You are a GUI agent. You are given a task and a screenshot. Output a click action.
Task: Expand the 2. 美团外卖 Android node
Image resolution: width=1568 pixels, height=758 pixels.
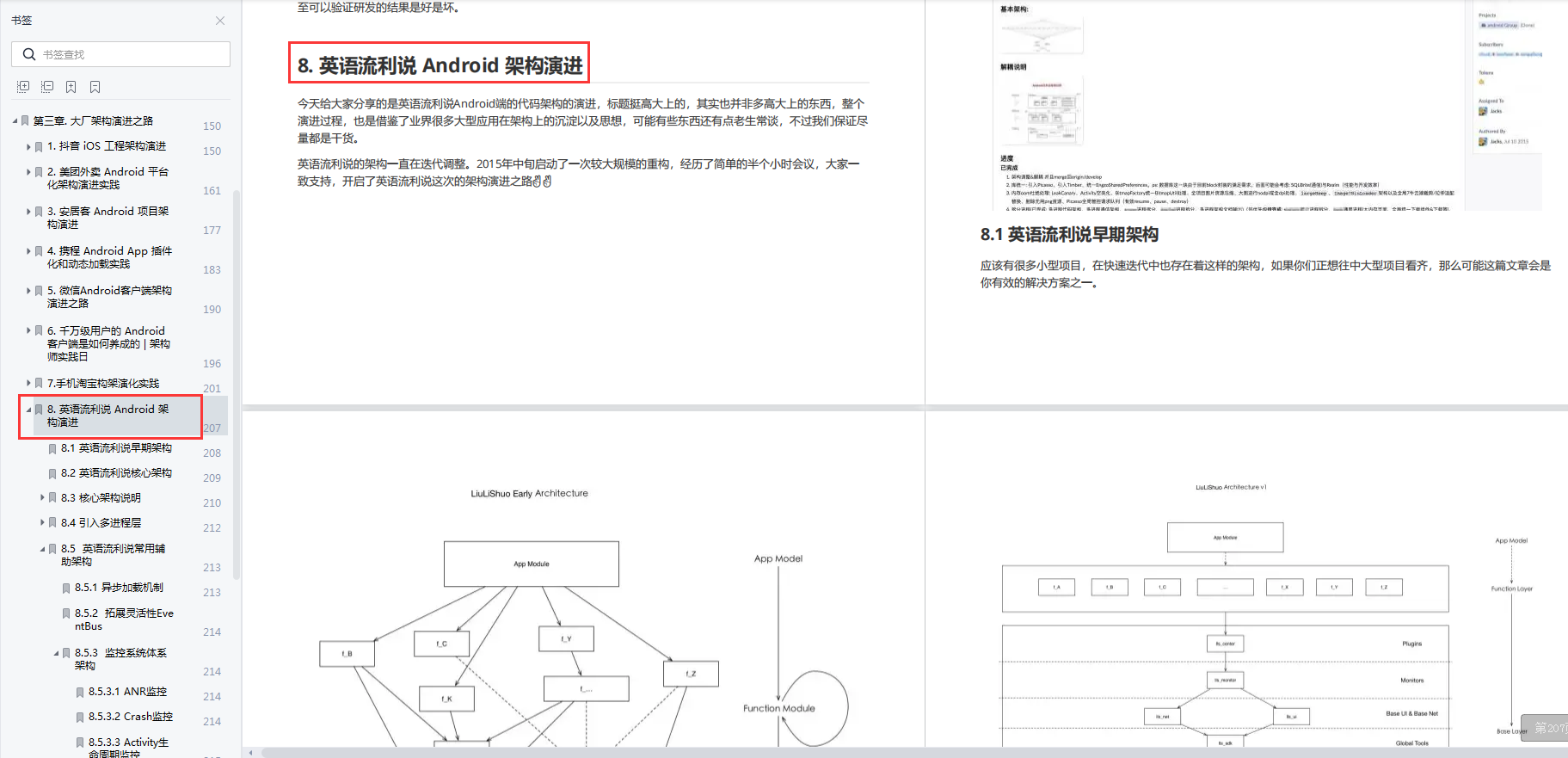pyautogui.click(x=28, y=172)
